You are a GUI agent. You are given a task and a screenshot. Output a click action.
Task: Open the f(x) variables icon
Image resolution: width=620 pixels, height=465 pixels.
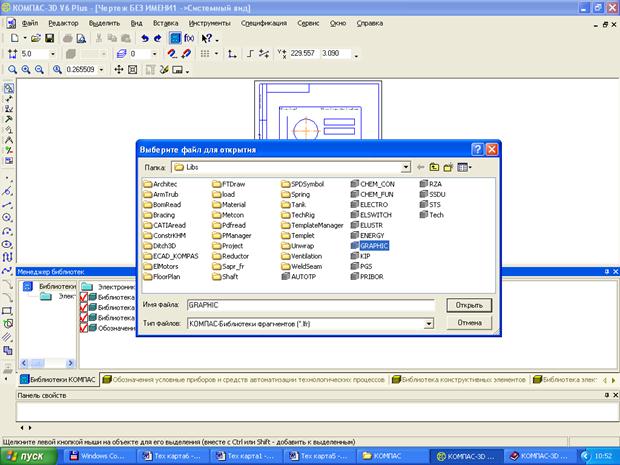(189, 38)
